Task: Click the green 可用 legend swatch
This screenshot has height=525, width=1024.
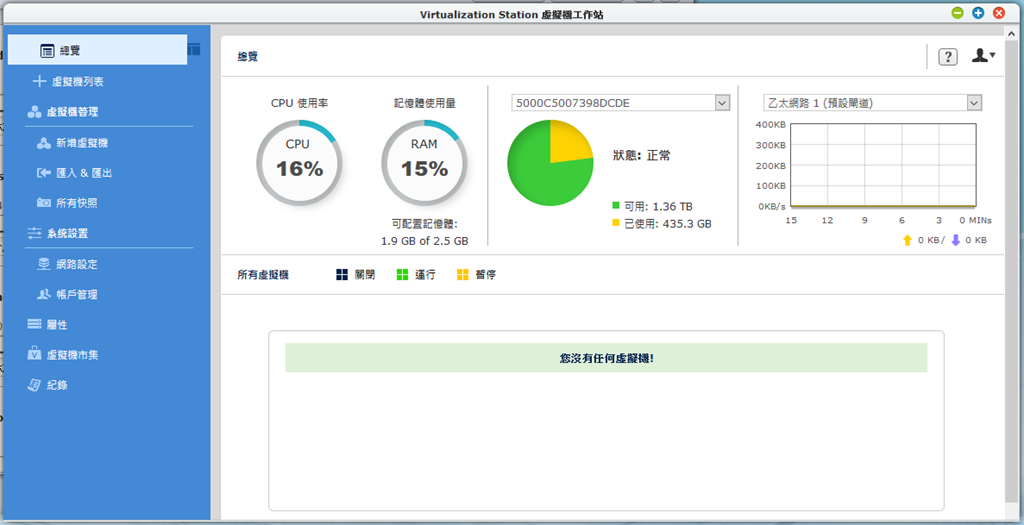Action: coord(615,206)
